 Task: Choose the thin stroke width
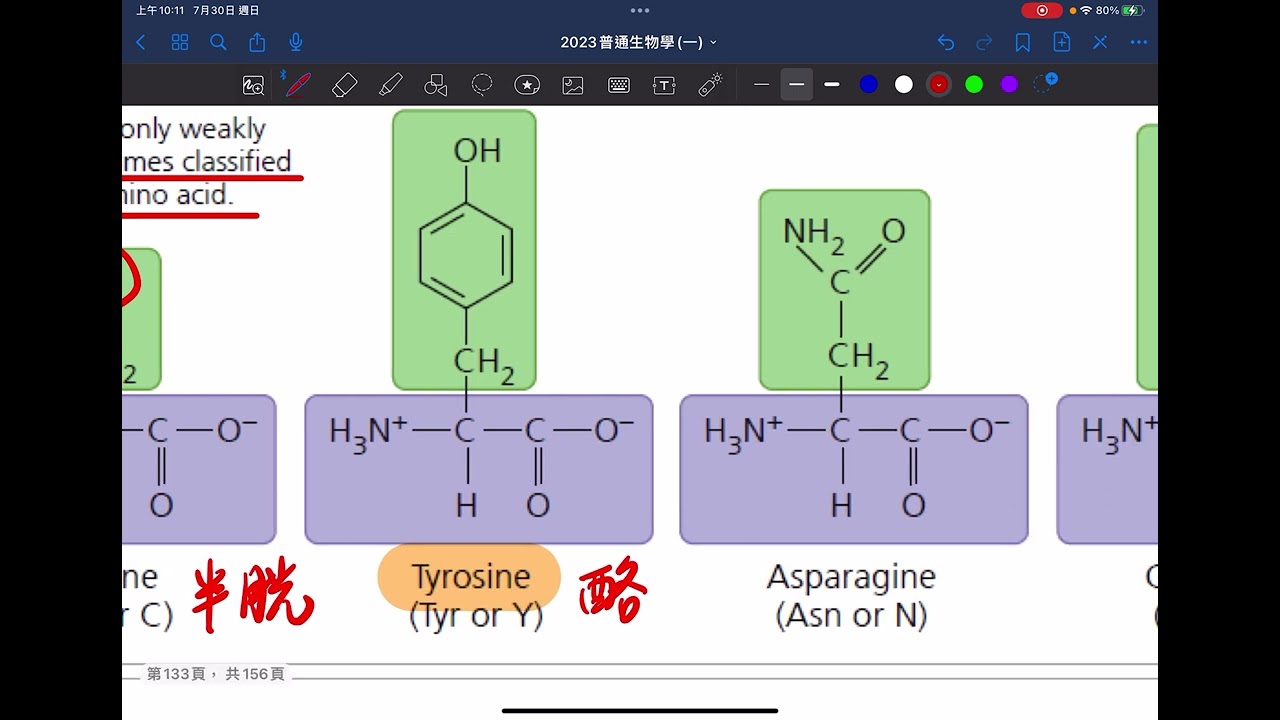[x=762, y=85]
